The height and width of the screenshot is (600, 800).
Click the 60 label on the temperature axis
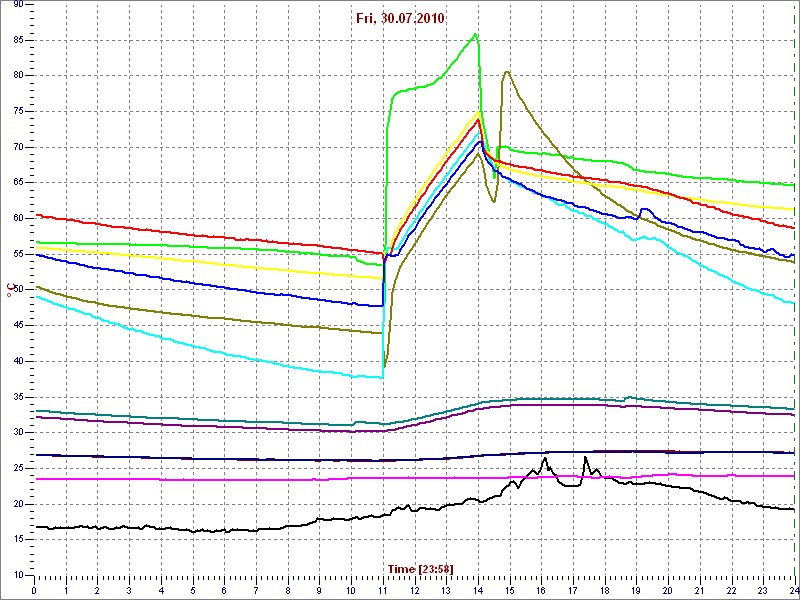17,218
